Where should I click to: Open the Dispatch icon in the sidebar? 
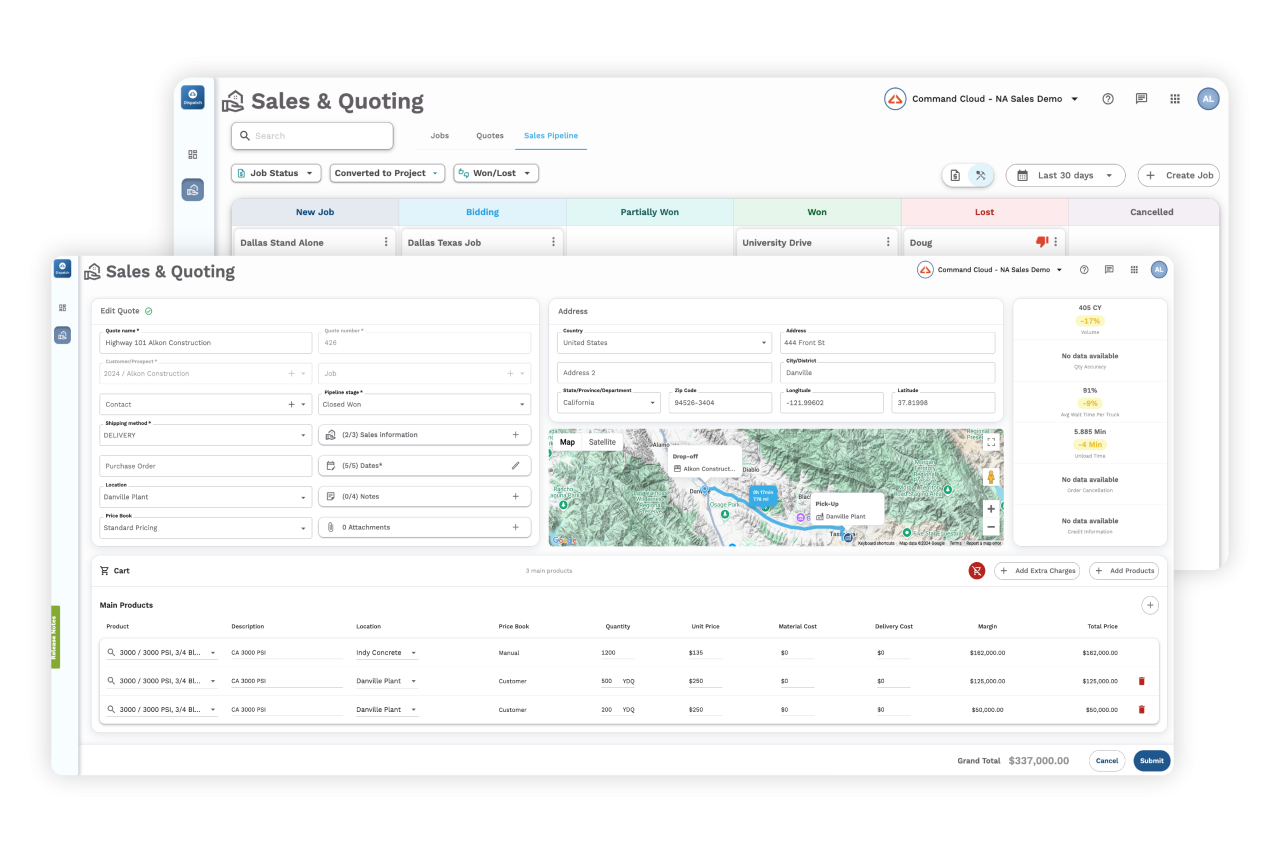(62, 267)
